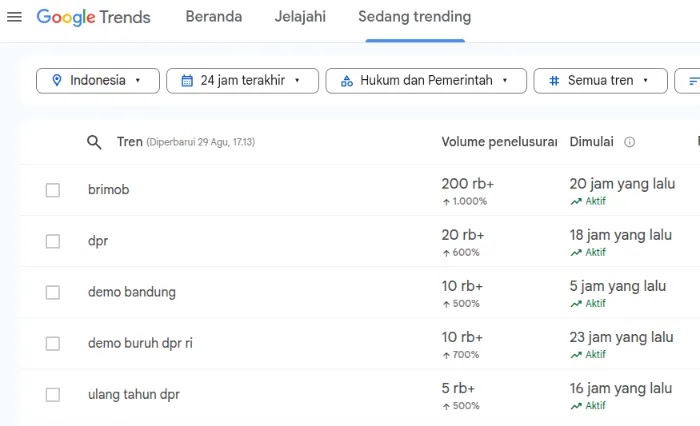Image resolution: width=700 pixels, height=426 pixels.
Task: Click 18 jam yang lalu start time
Action: [621, 235]
